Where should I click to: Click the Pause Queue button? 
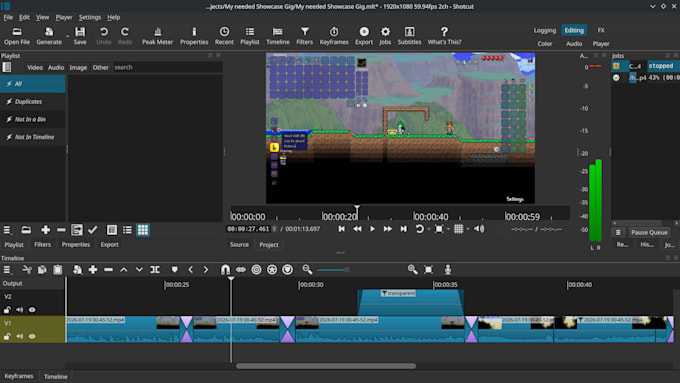pyautogui.click(x=649, y=232)
